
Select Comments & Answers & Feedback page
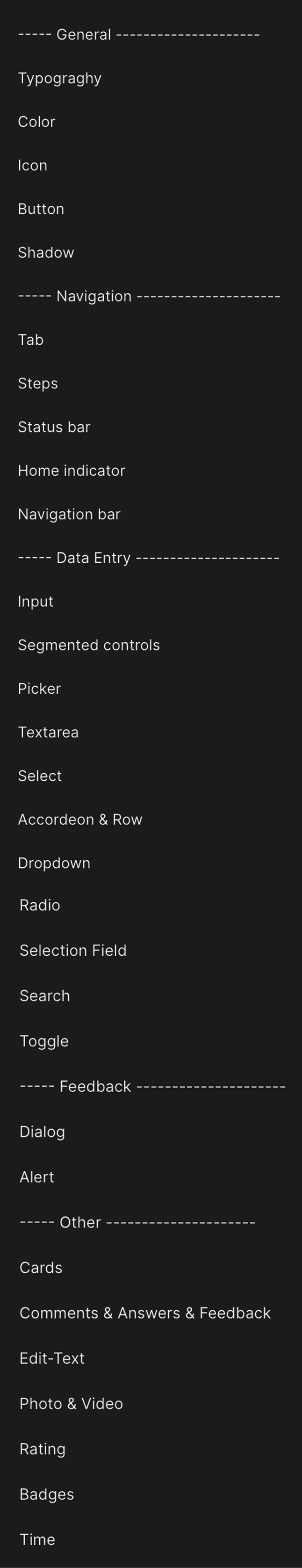[x=145, y=1313]
